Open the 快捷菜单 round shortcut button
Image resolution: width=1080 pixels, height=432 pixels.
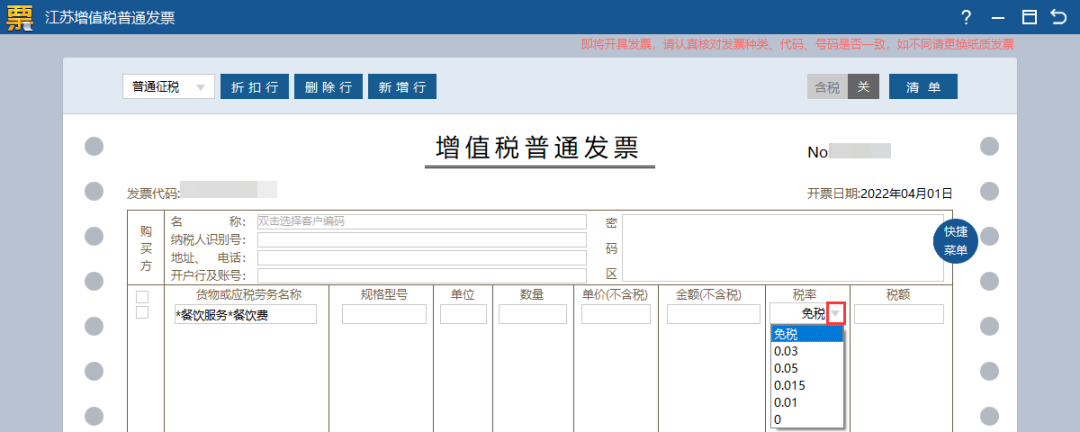pyautogui.click(x=954, y=241)
